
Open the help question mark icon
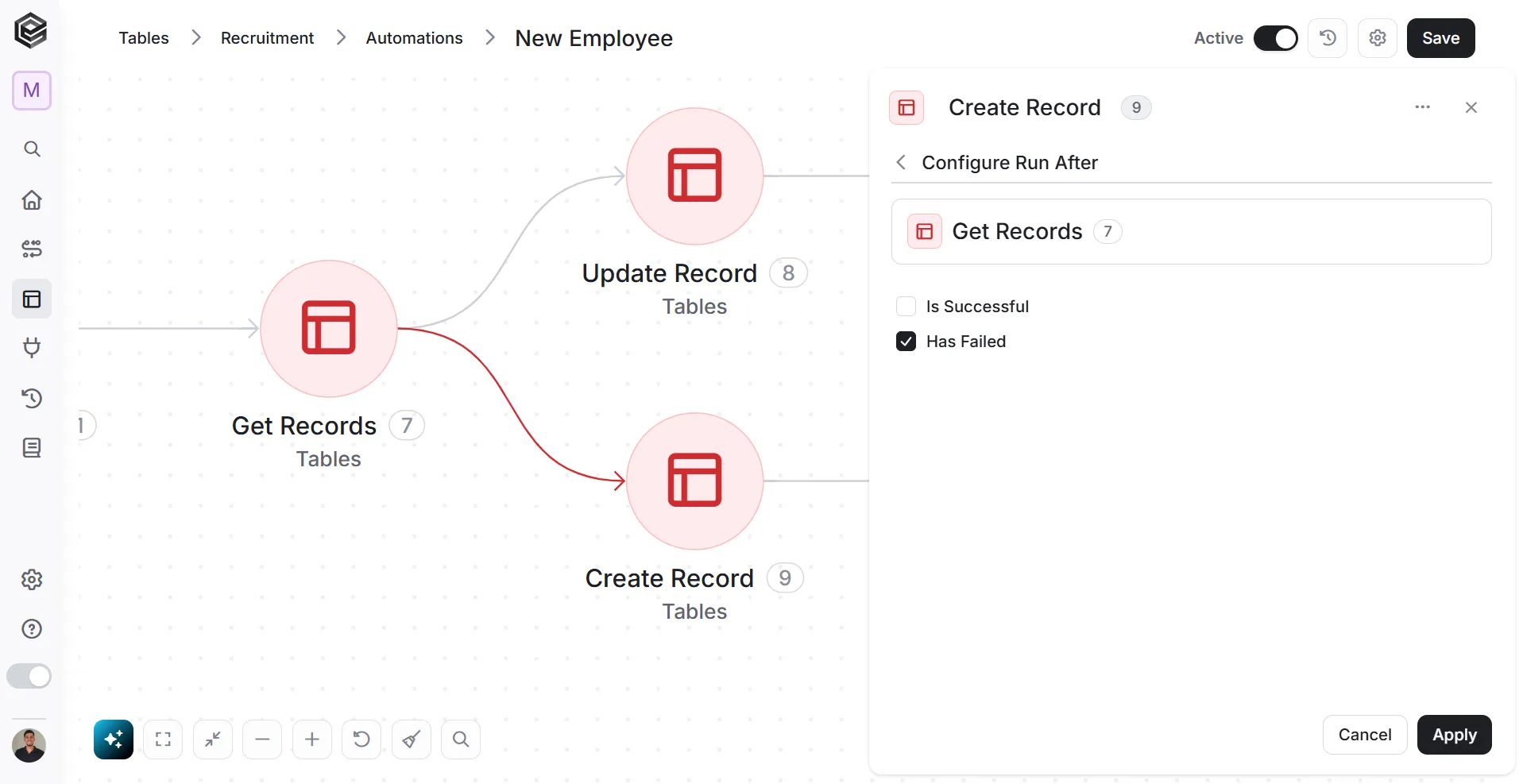[32, 629]
